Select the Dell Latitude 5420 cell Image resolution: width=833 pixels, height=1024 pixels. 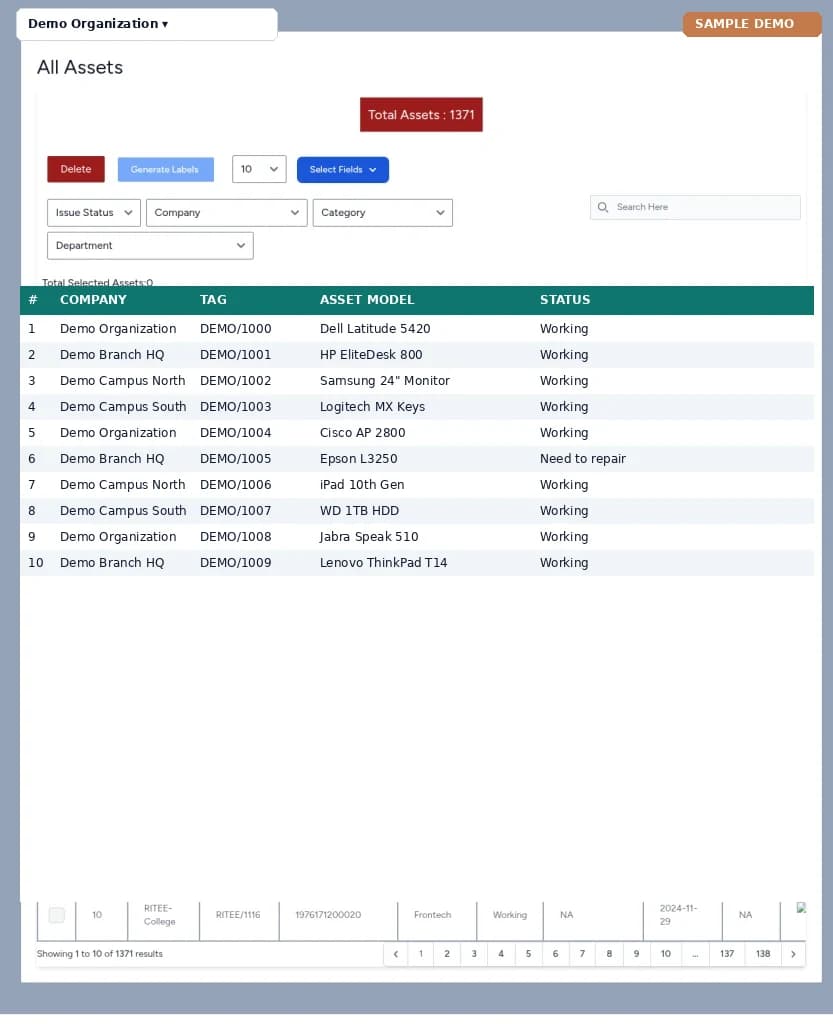tap(375, 329)
